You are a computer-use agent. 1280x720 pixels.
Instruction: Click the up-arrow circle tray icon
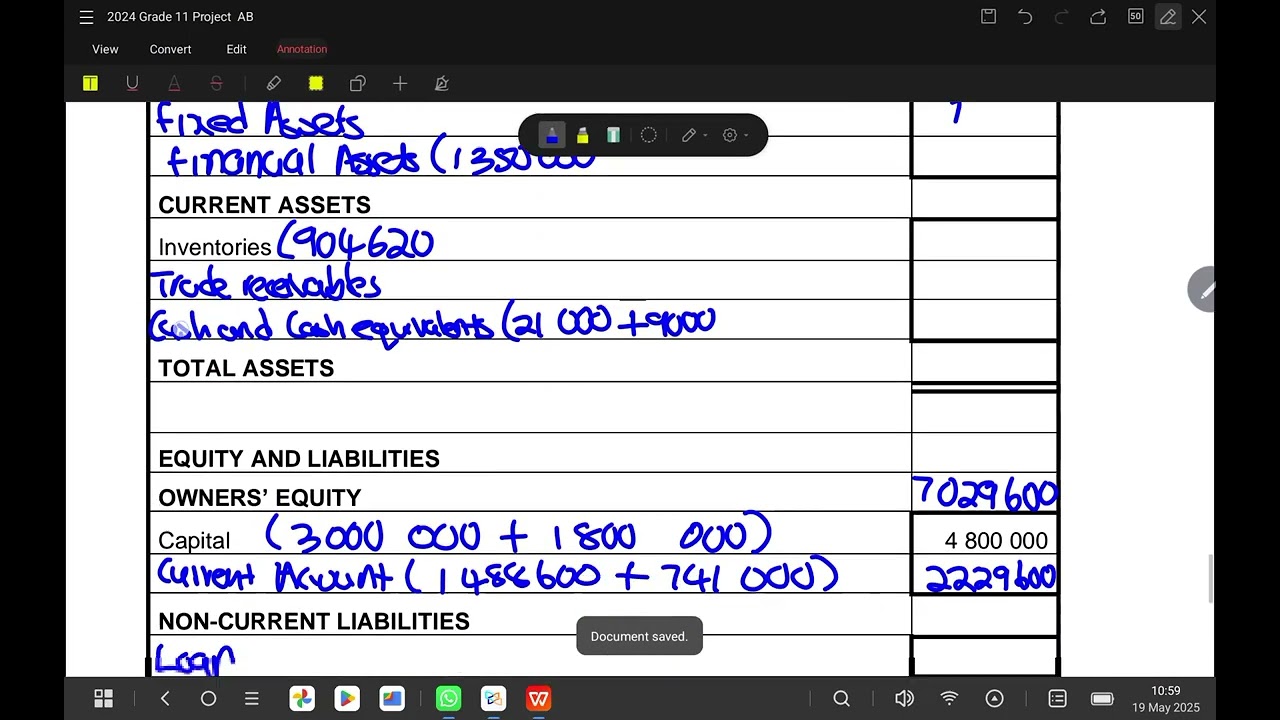point(994,699)
